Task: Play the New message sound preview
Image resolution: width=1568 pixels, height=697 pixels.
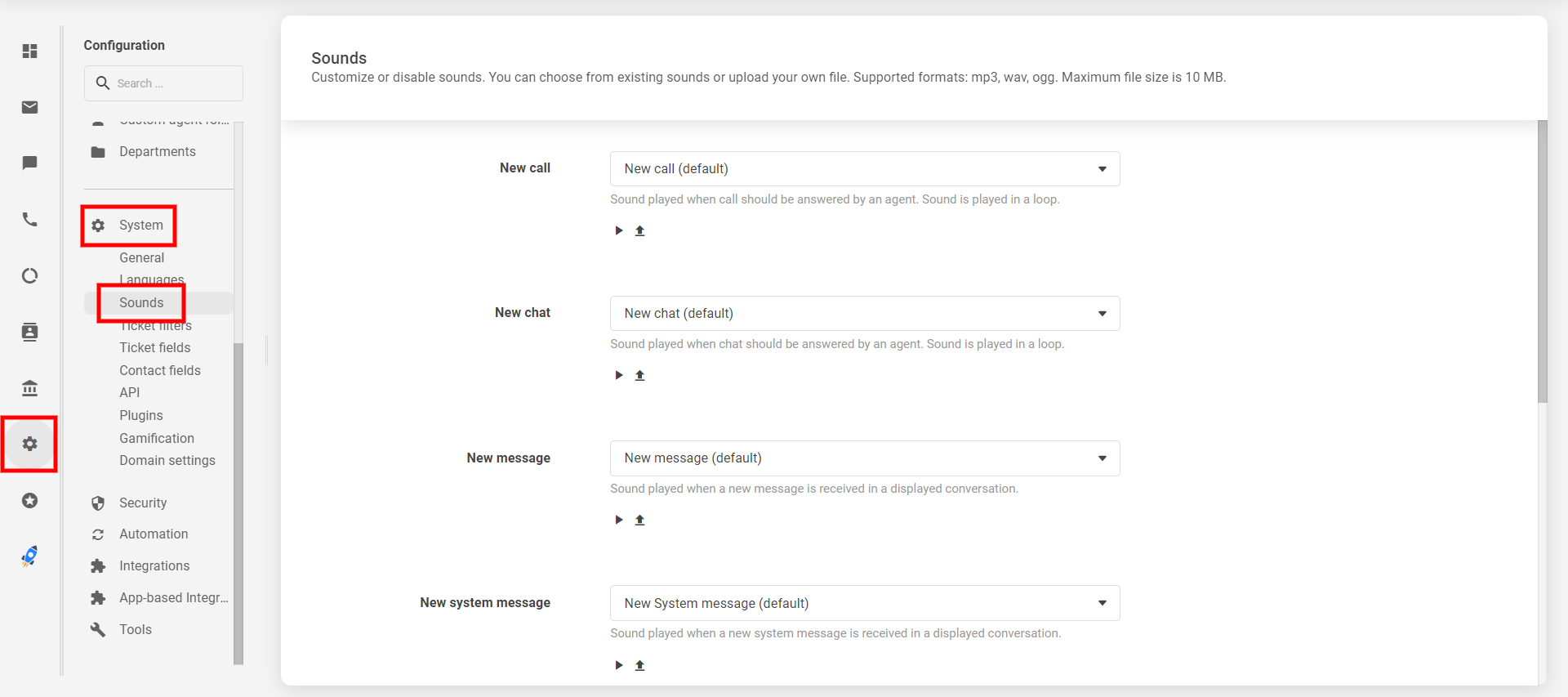Action: tap(619, 520)
